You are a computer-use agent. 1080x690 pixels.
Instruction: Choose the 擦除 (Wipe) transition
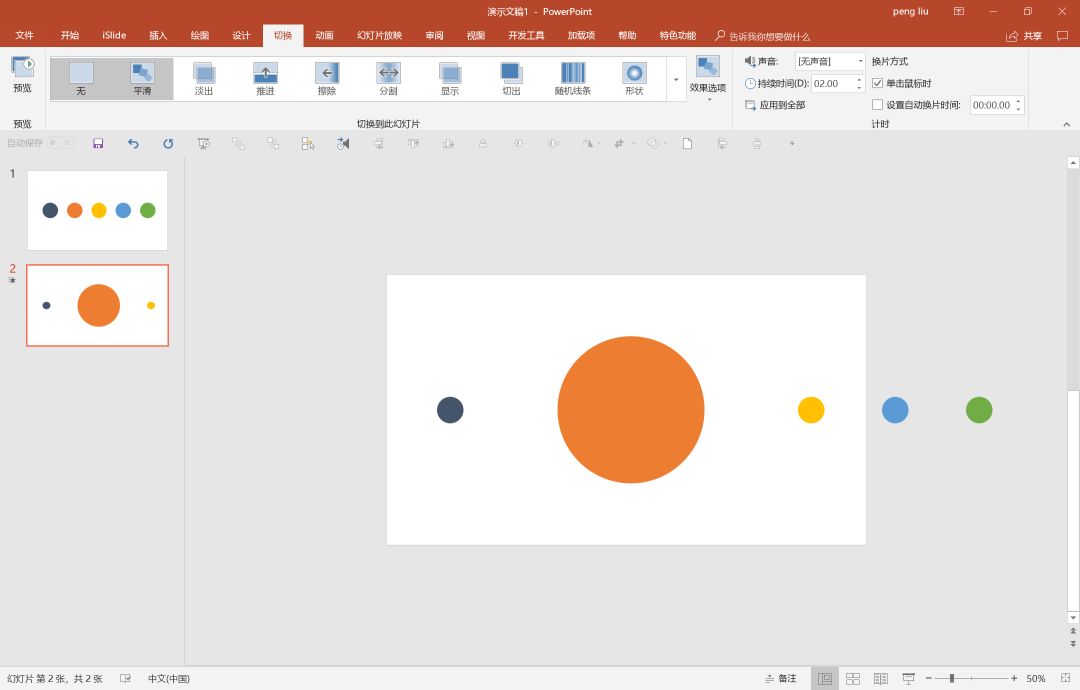coord(327,79)
